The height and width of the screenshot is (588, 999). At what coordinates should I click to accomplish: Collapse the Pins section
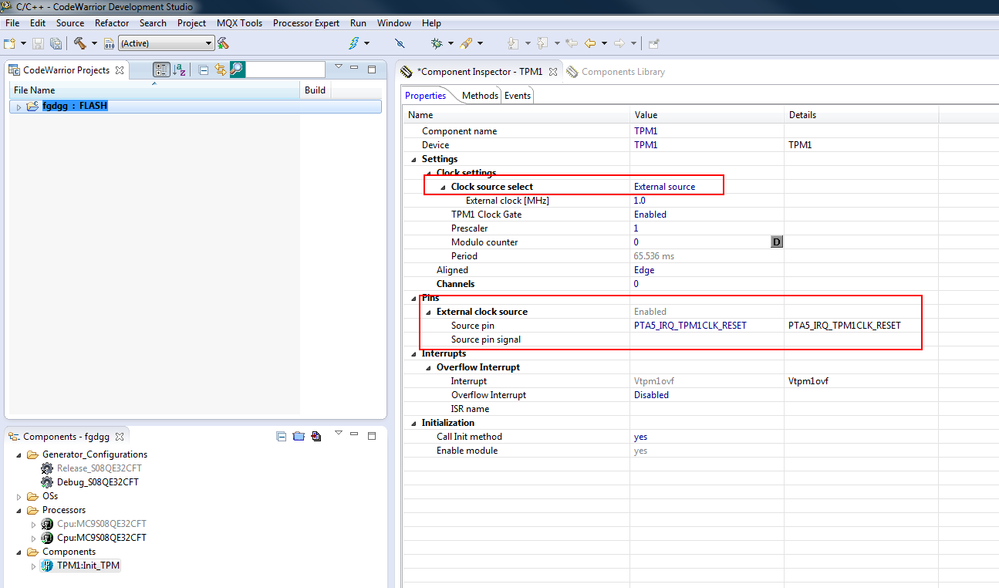413,298
